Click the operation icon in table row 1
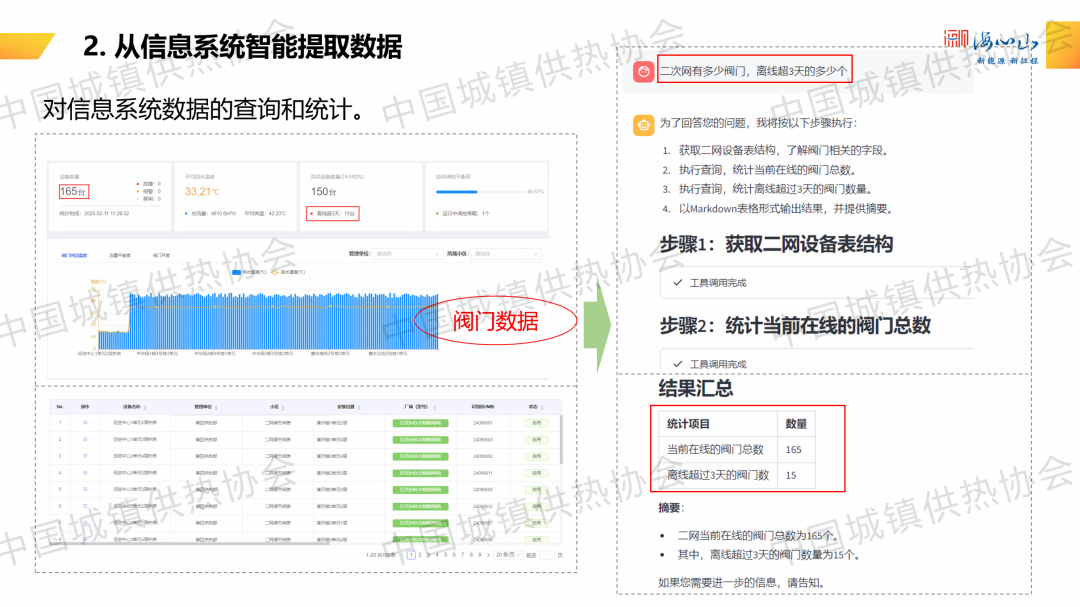The width and height of the screenshot is (1080, 607). point(85,423)
